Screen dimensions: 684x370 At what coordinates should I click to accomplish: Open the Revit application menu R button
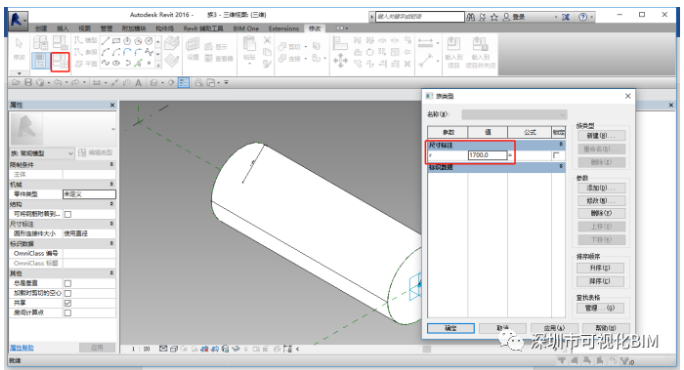point(17,19)
